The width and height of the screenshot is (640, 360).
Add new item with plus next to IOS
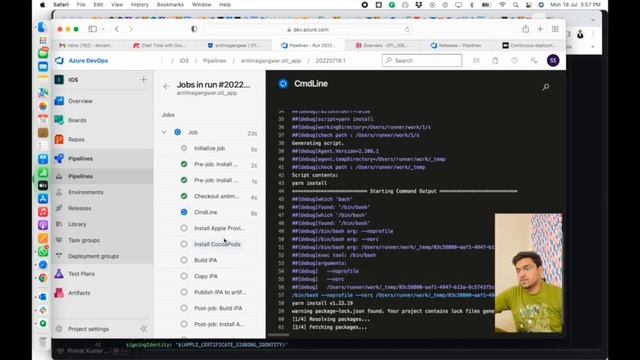143,80
